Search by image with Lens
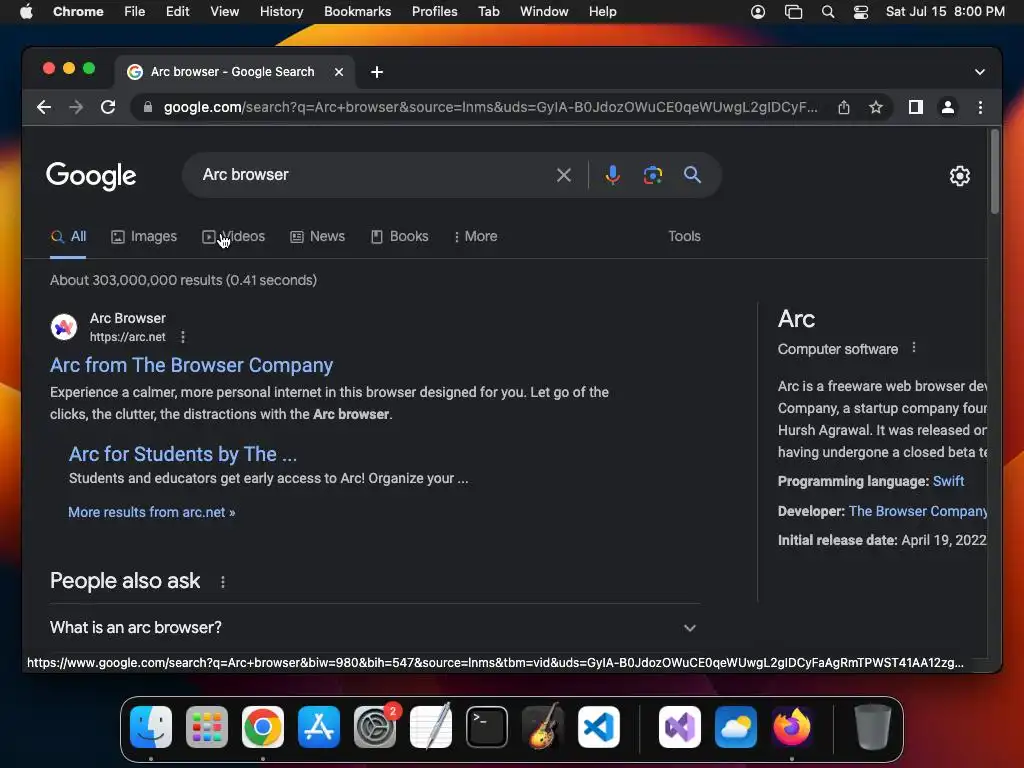 coord(652,175)
